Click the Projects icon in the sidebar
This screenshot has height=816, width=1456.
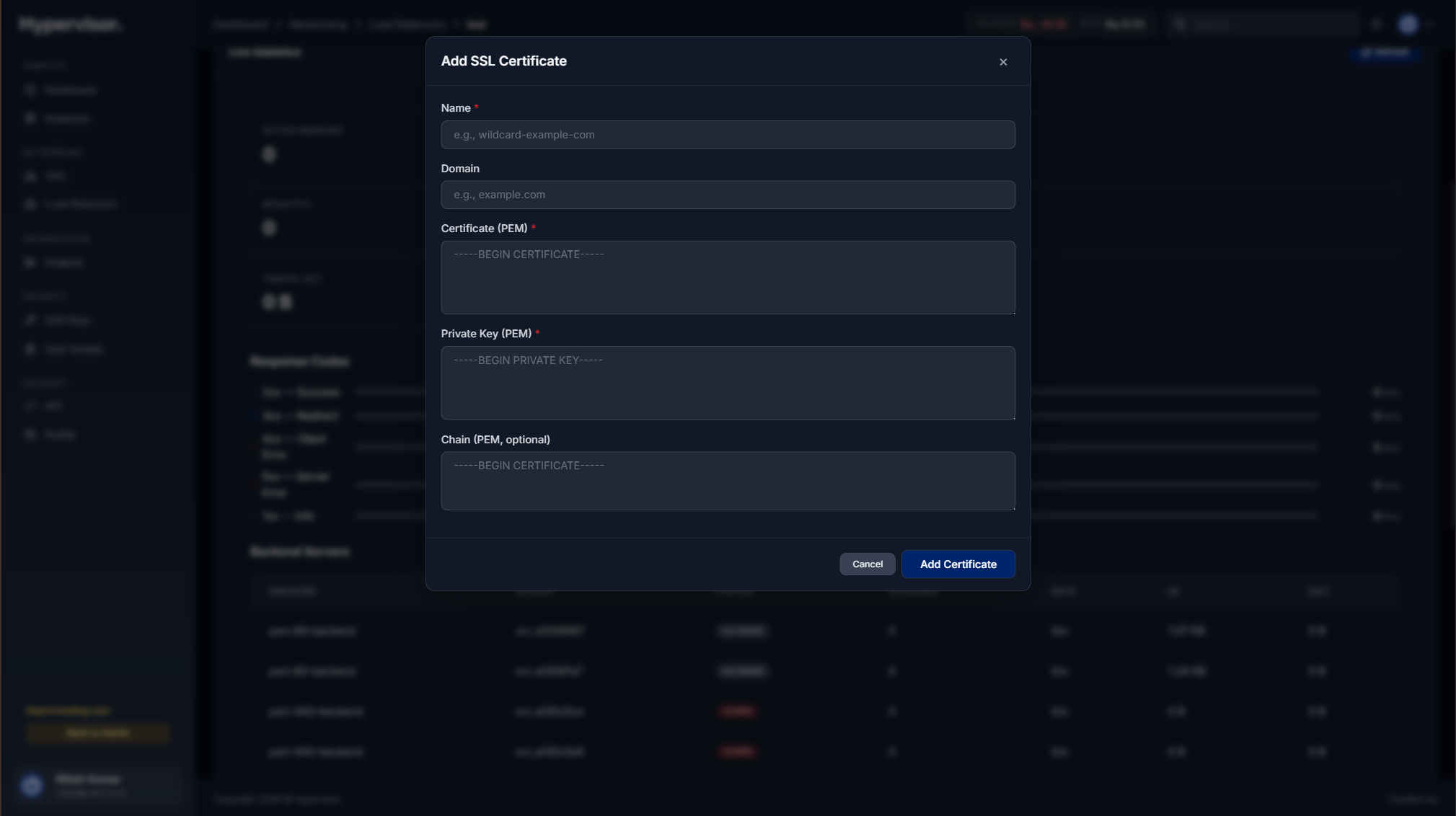tap(30, 262)
